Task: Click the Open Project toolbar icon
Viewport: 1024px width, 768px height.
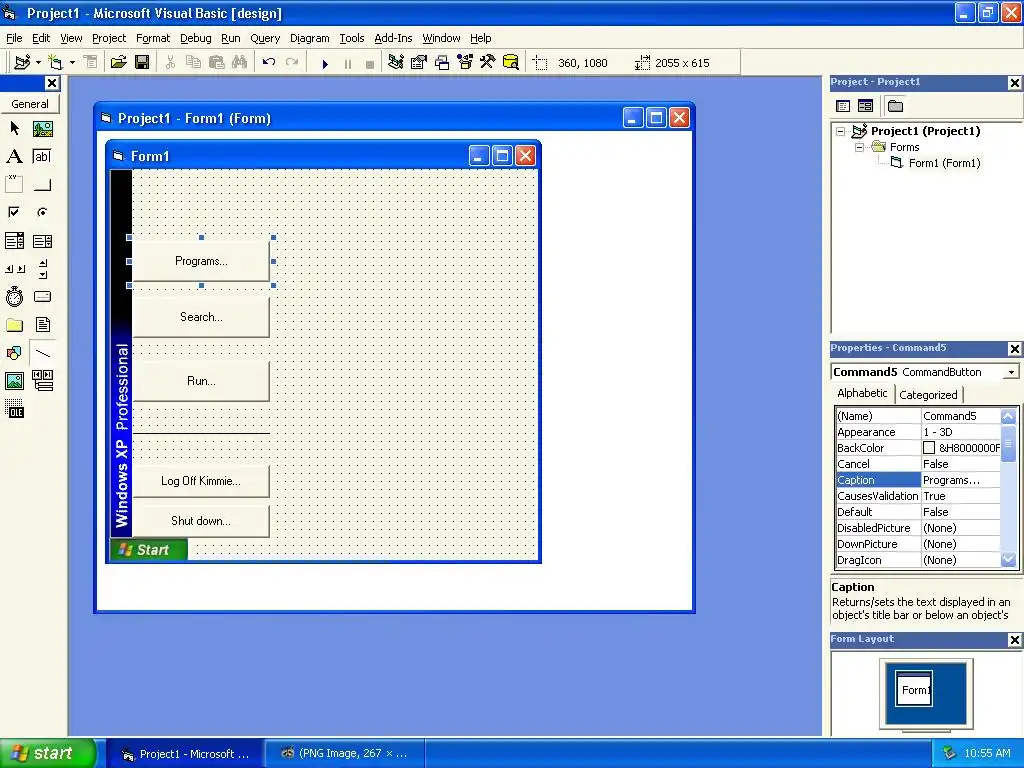Action: [118, 63]
